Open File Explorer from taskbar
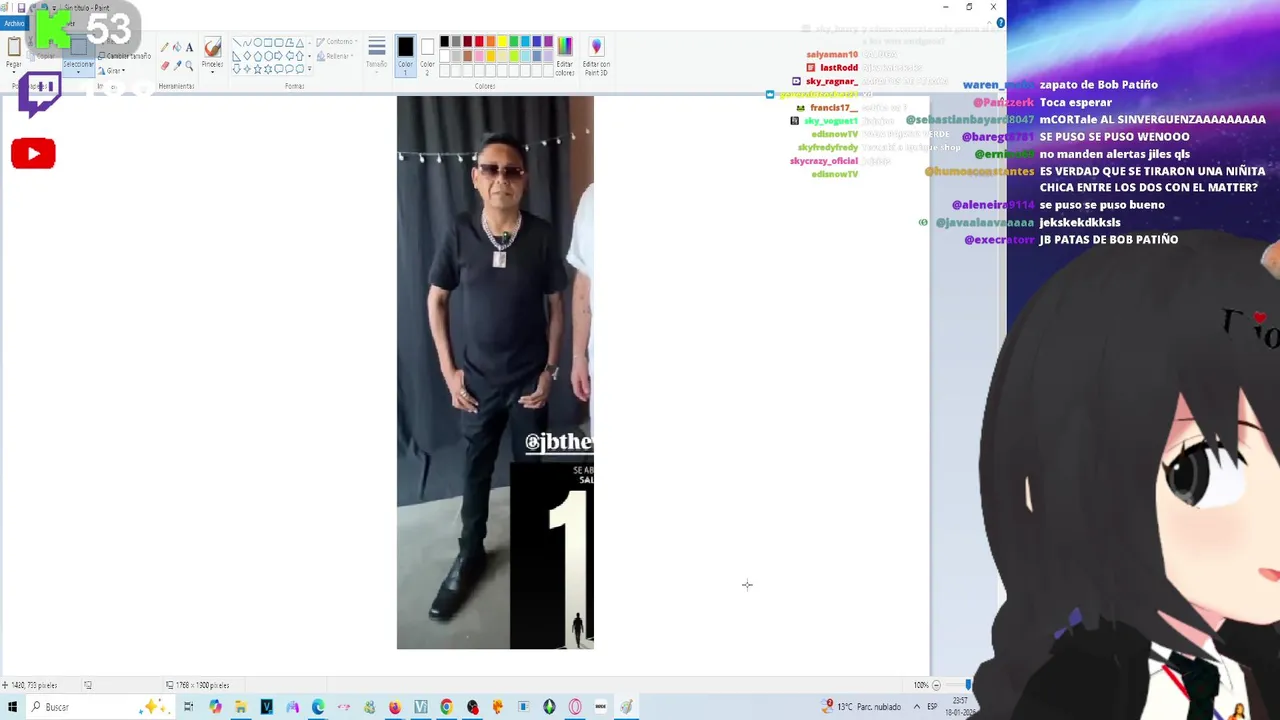 241,707
